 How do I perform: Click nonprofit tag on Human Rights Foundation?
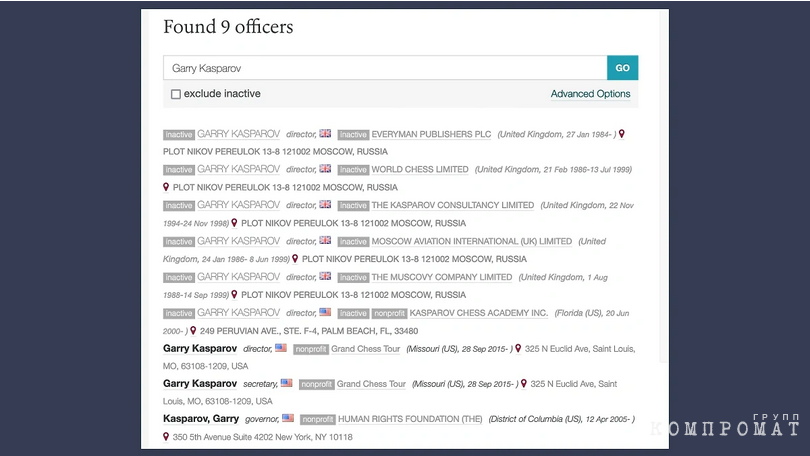[318, 420]
